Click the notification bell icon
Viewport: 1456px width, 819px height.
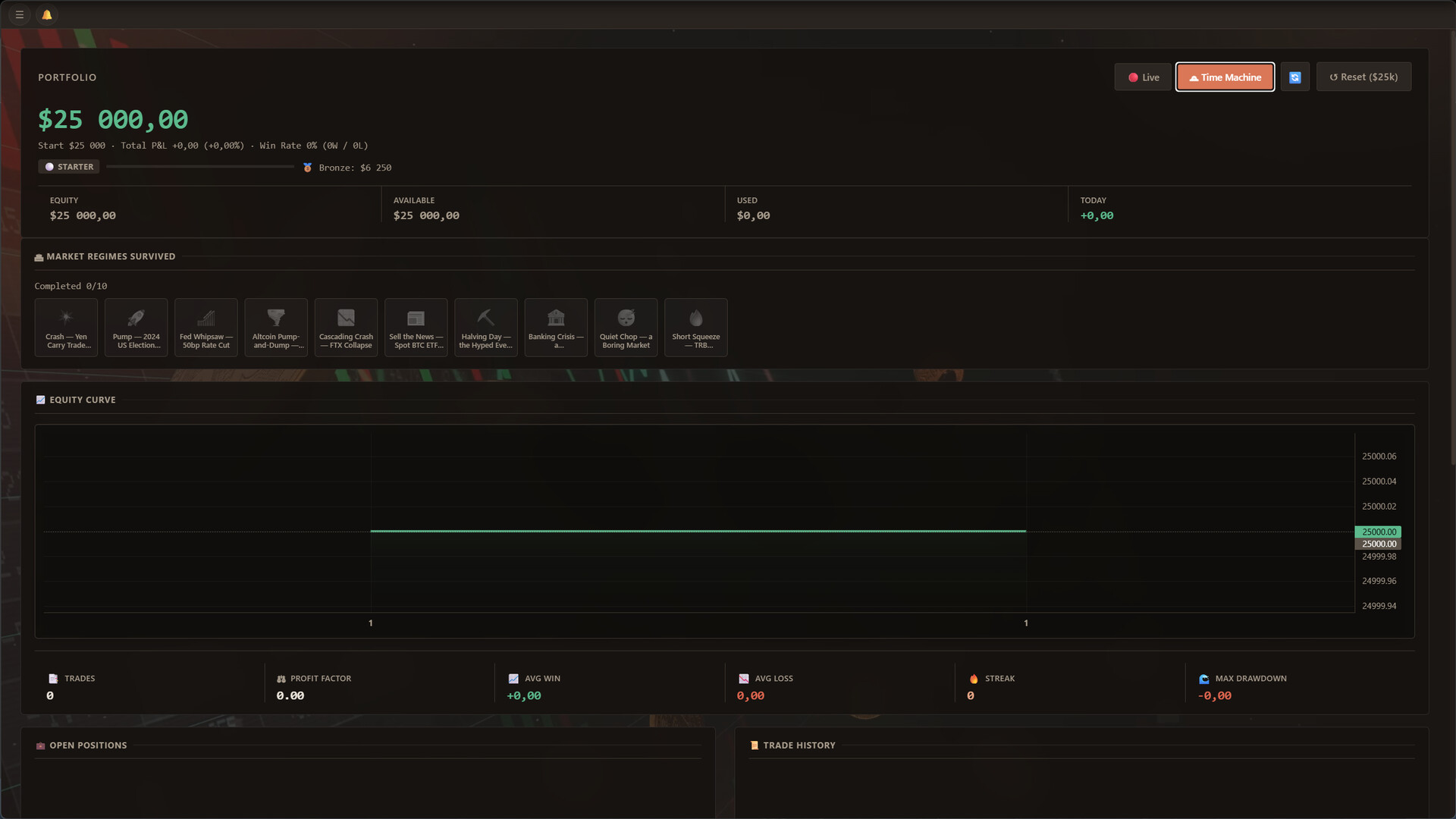pos(47,14)
